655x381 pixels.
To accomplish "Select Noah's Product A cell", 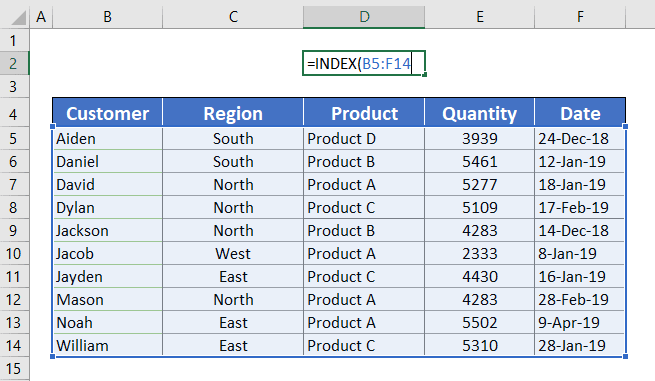I will click(x=364, y=323).
